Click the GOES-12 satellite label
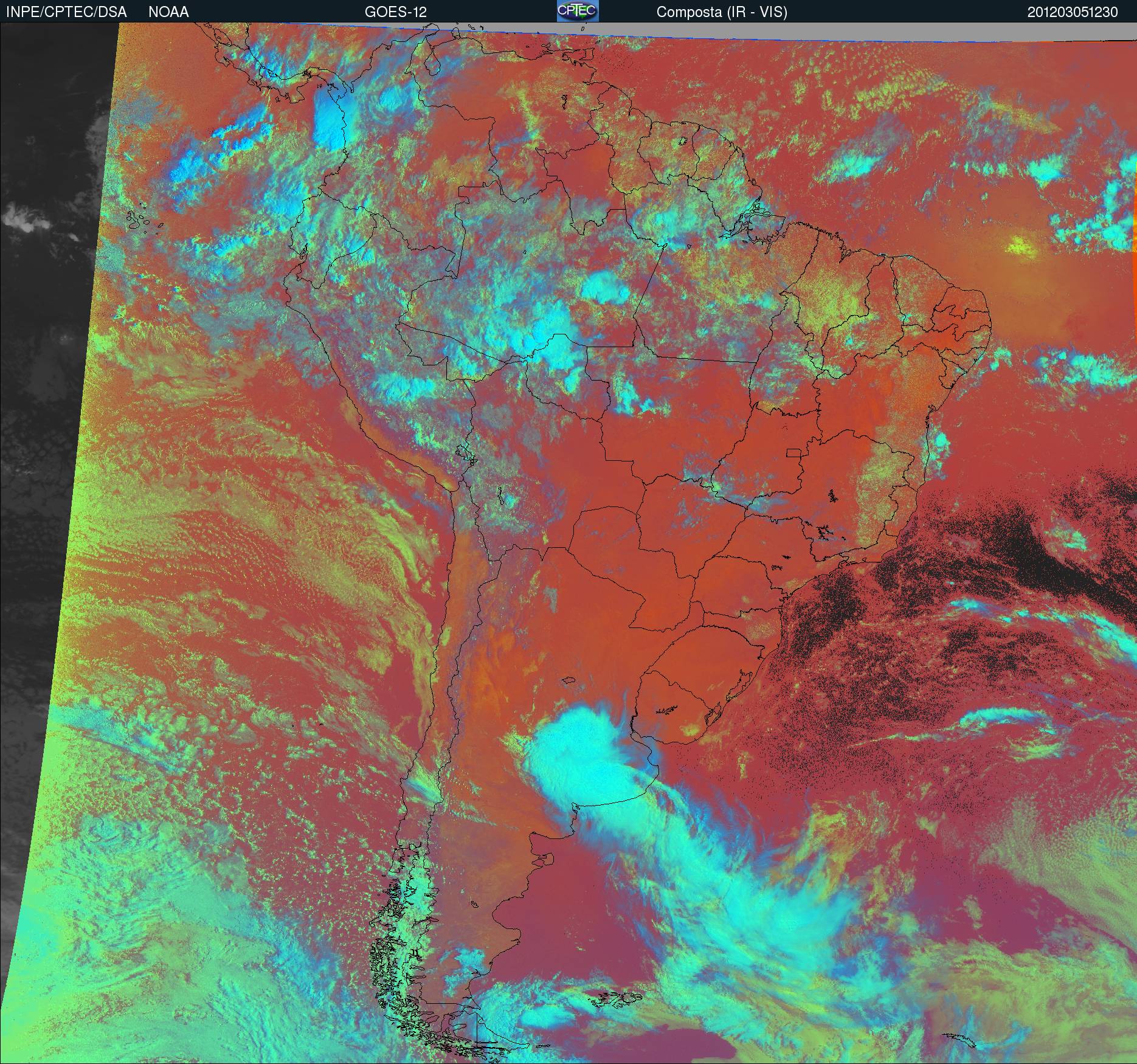The width and height of the screenshot is (1137, 1064). [395, 12]
